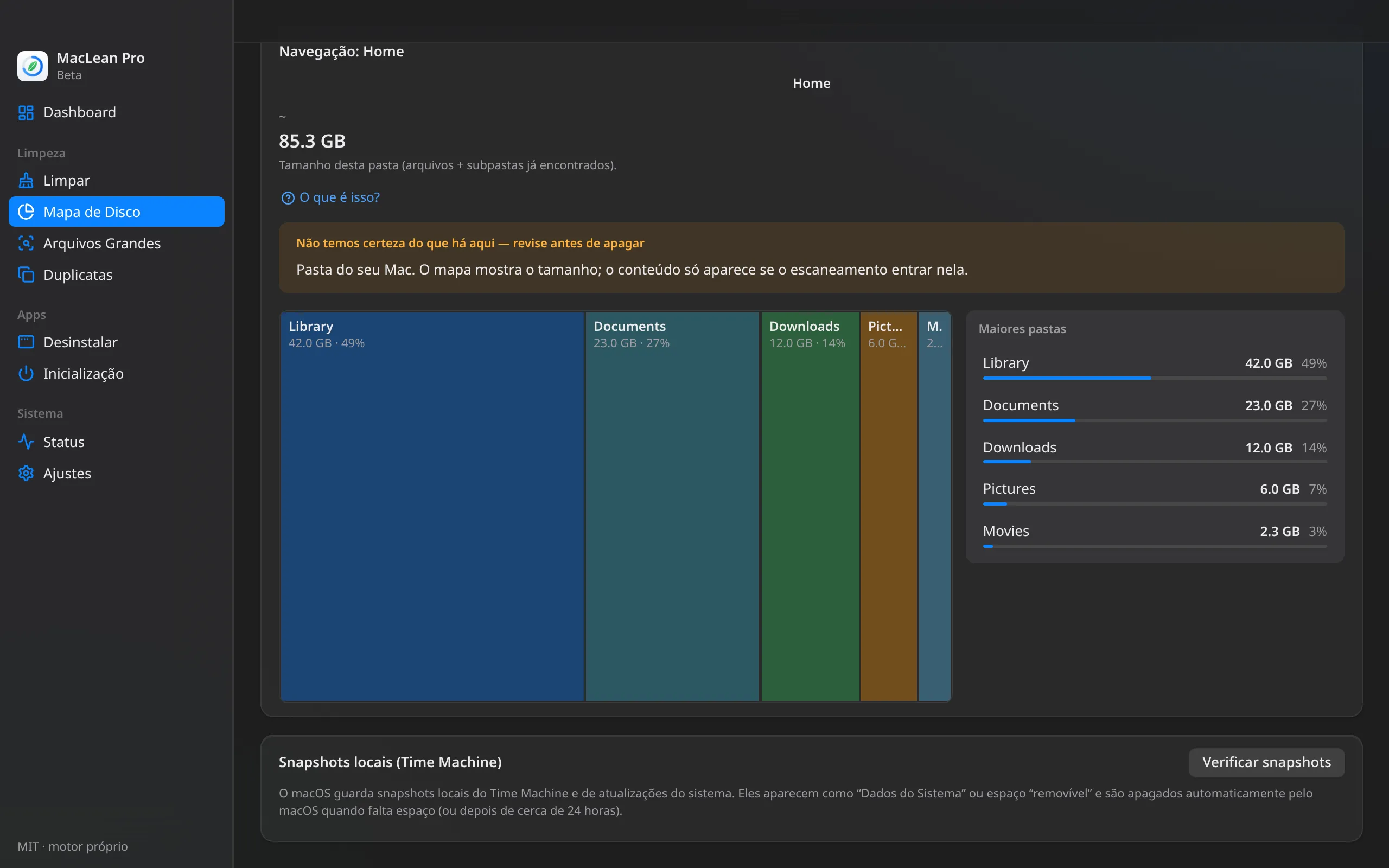Click the Desinstalar window icon
Image resolution: width=1389 pixels, height=868 pixels.
[x=26, y=342]
